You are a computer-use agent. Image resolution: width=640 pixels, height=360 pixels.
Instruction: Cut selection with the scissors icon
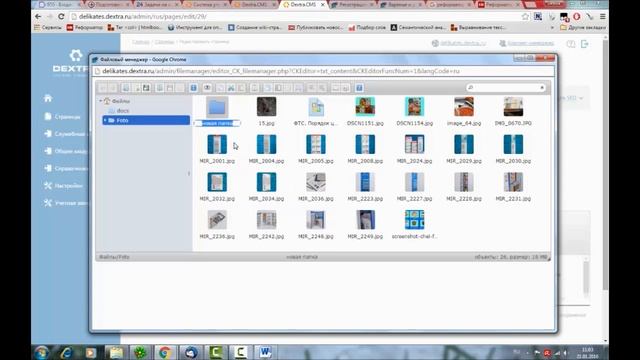click(231, 88)
